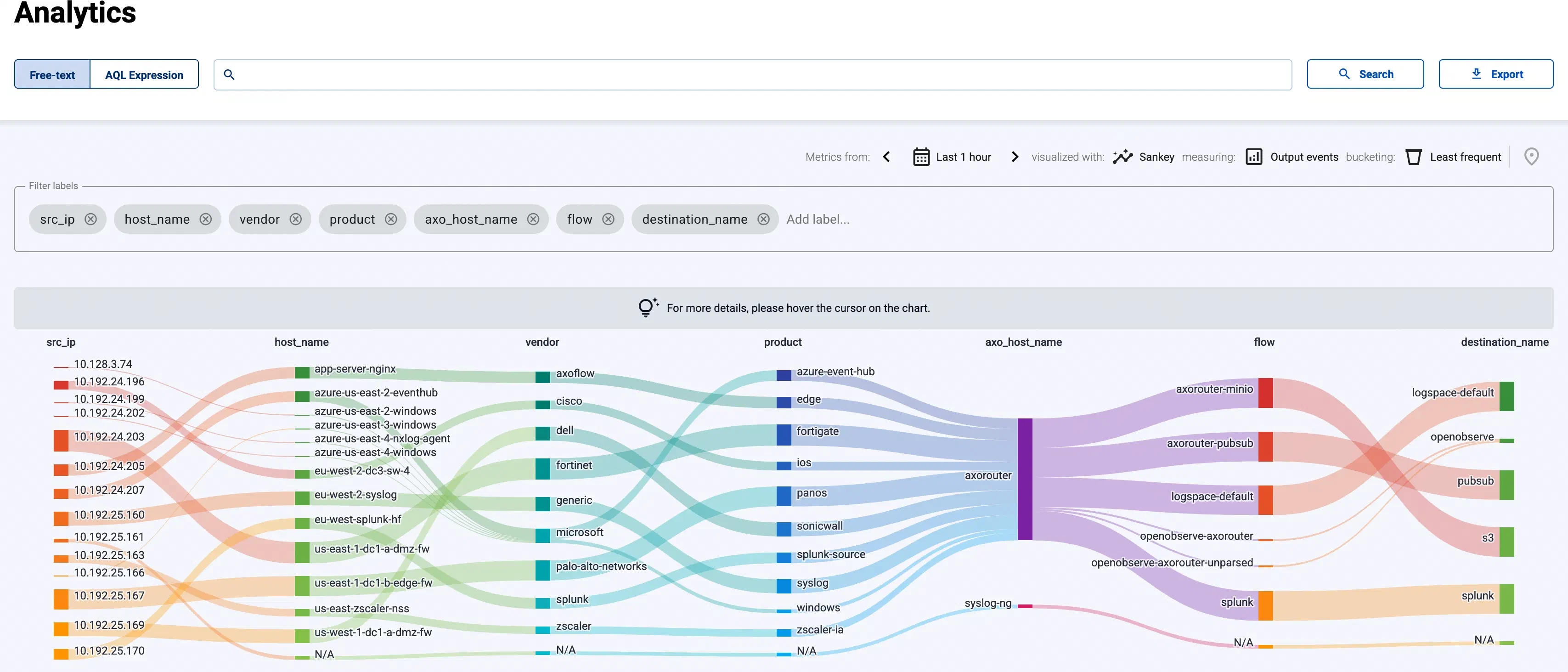Click the orange splunk flow node
The height and width of the screenshot is (672, 1568).
(x=1265, y=606)
